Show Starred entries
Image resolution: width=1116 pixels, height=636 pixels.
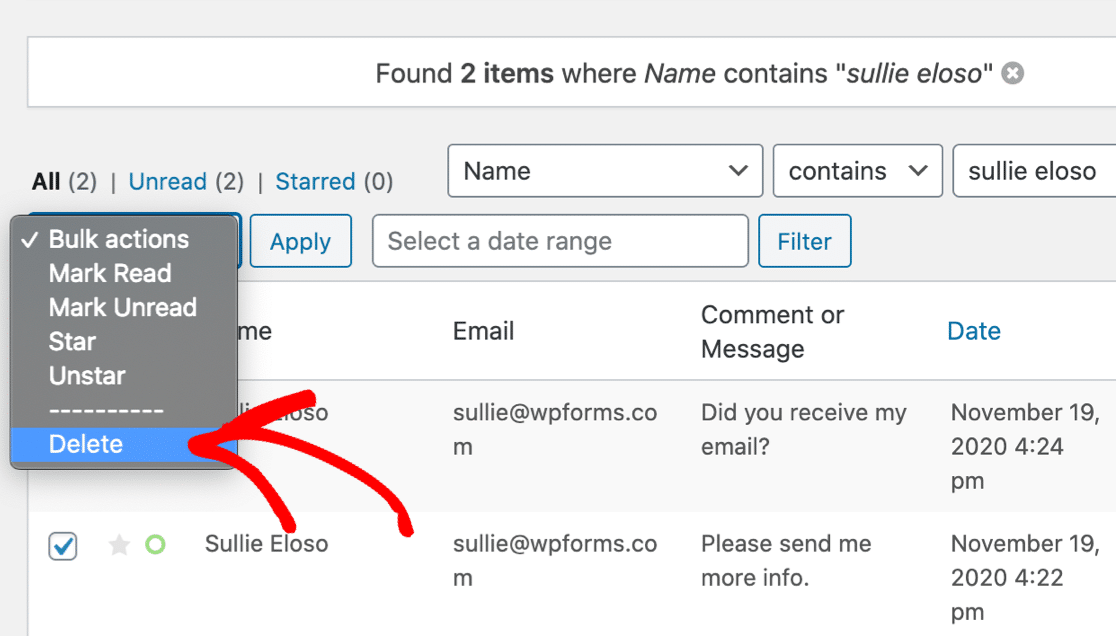click(315, 181)
